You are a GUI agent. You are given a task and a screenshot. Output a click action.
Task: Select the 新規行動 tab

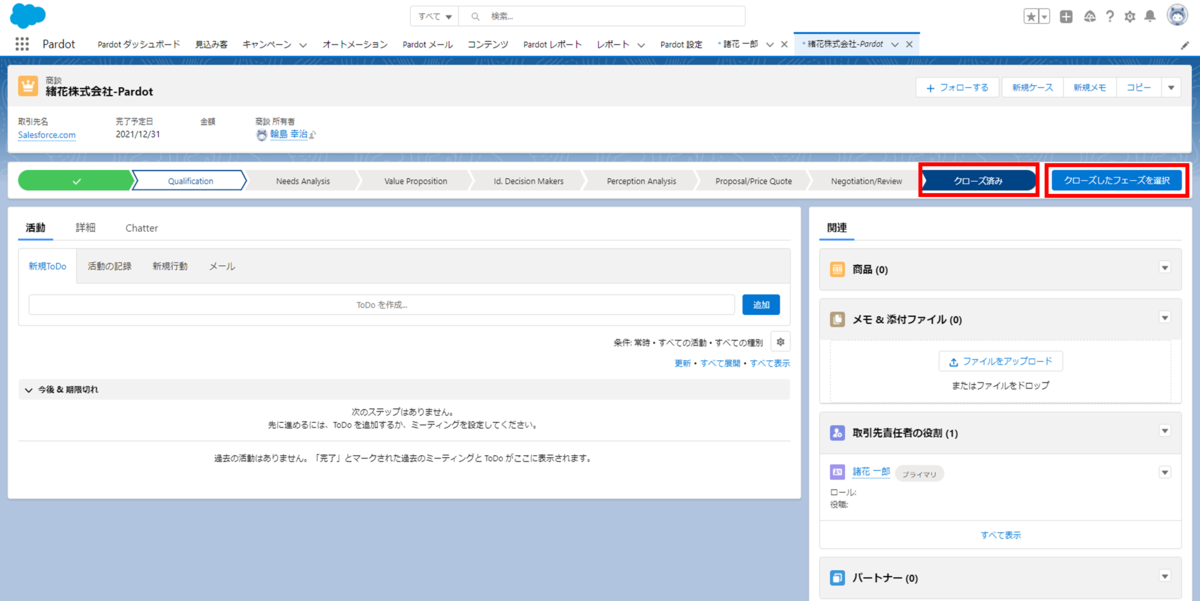pos(170,267)
